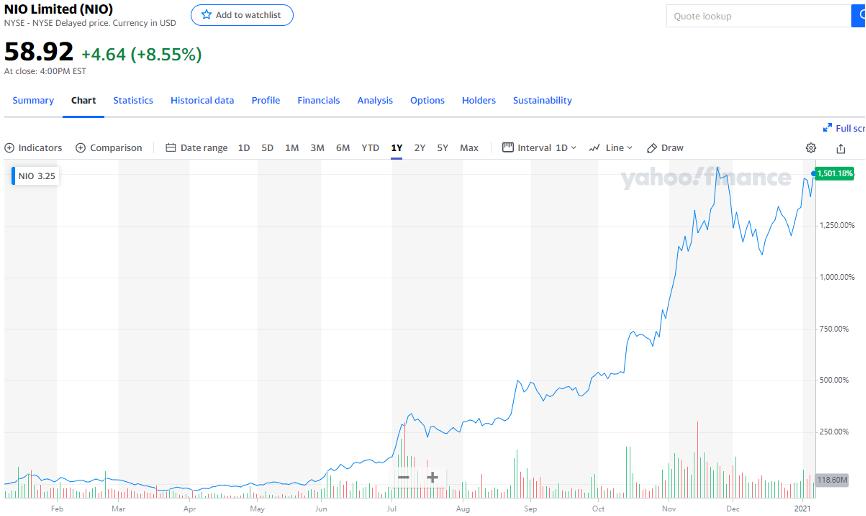The height and width of the screenshot is (516, 866).
Task: Set range to YTD
Action: pos(370,148)
